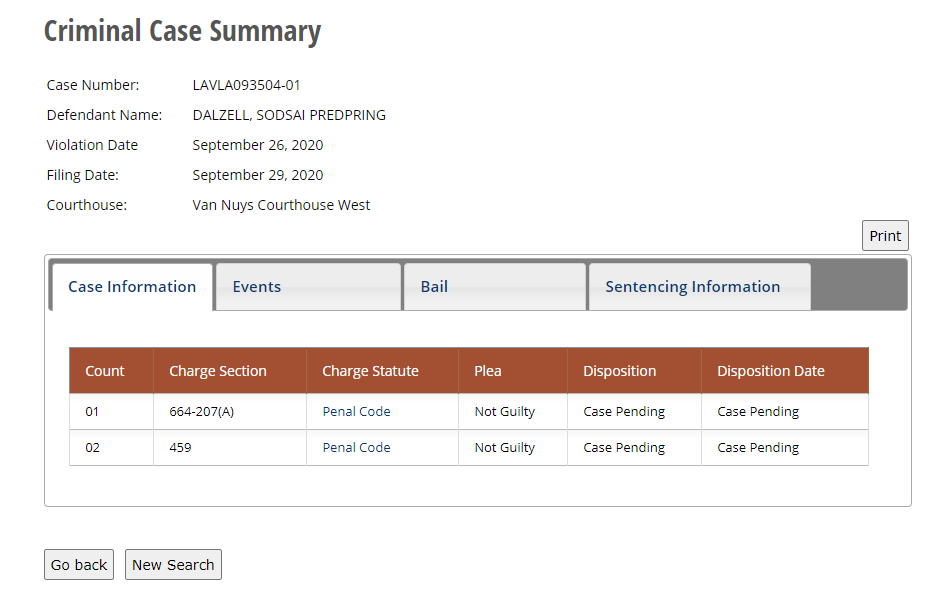Click the Count column header
This screenshot has height=595, width=948.
pyautogui.click(x=105, y=371)
